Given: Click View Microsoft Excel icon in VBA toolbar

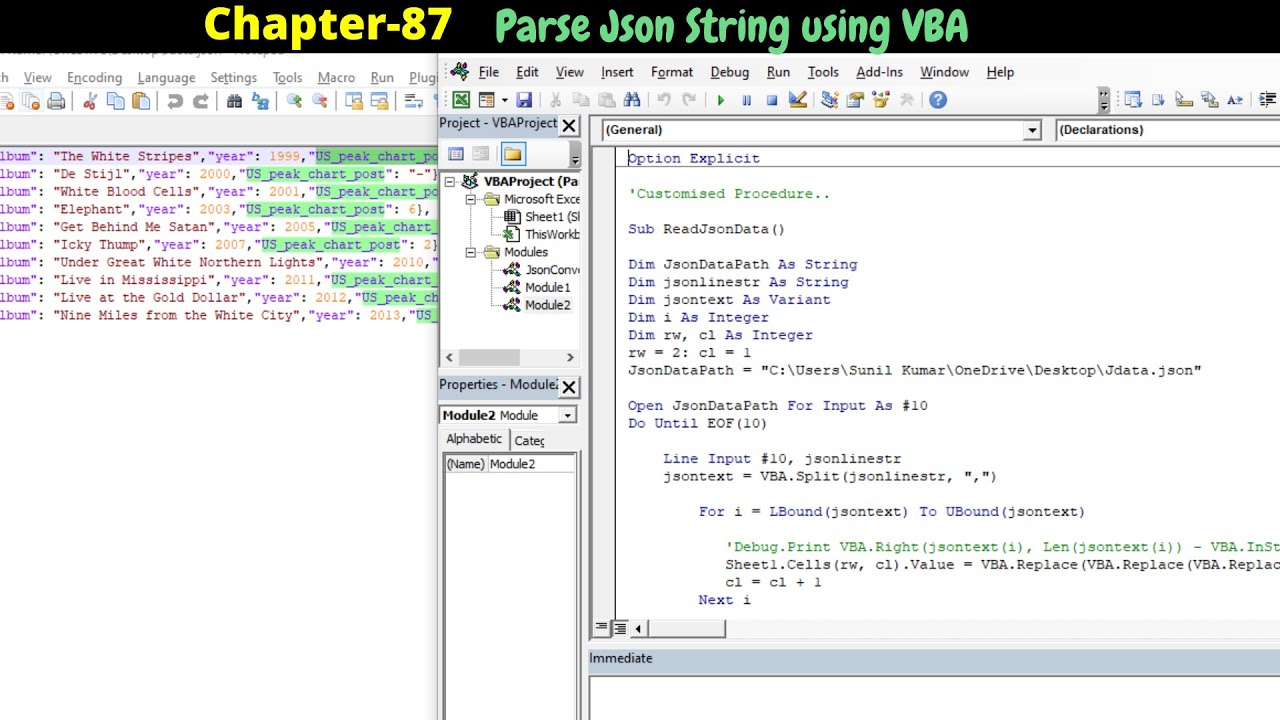Looking at the screenshot, I should tap(461, 100).
